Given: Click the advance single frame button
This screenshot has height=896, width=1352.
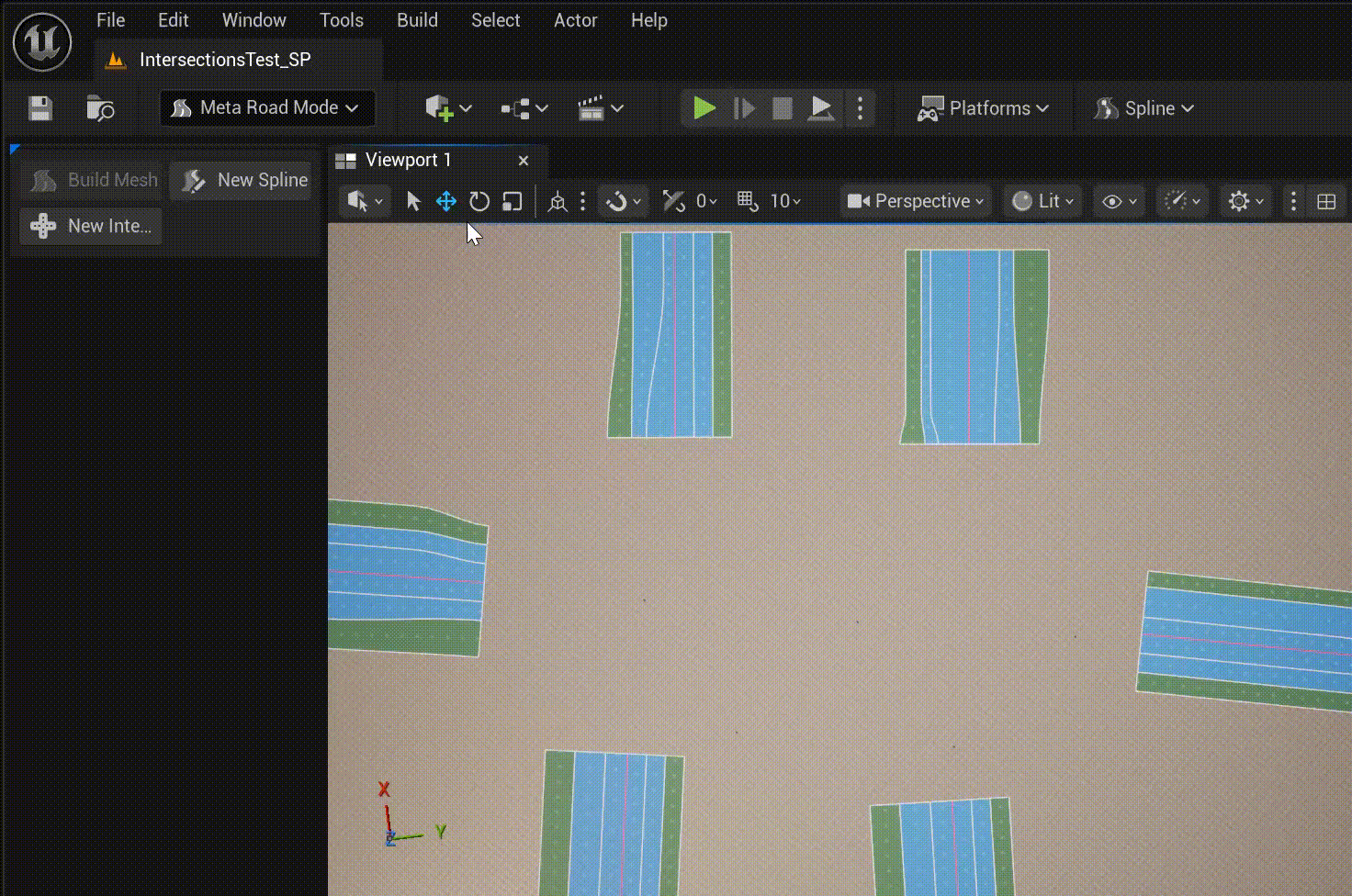Looking at the screenshot, I should coord(744,108).
